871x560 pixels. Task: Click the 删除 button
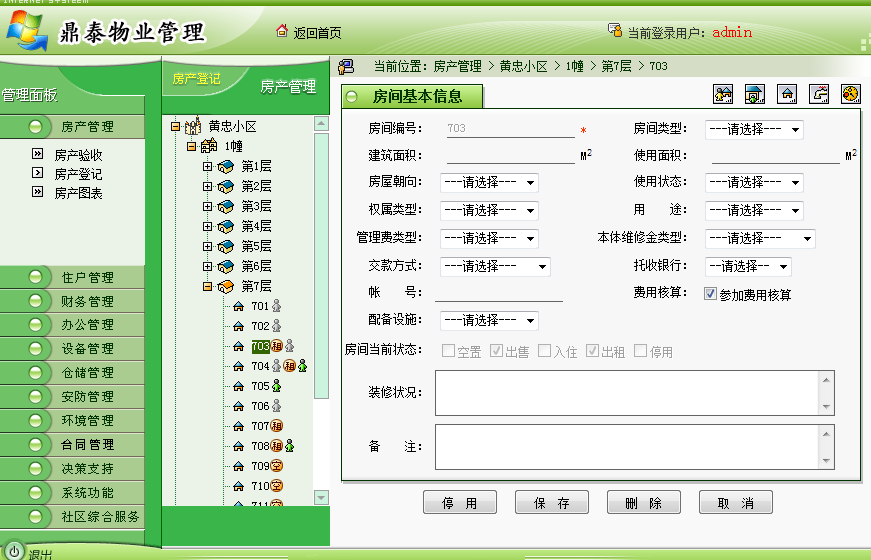coord(643,502)
